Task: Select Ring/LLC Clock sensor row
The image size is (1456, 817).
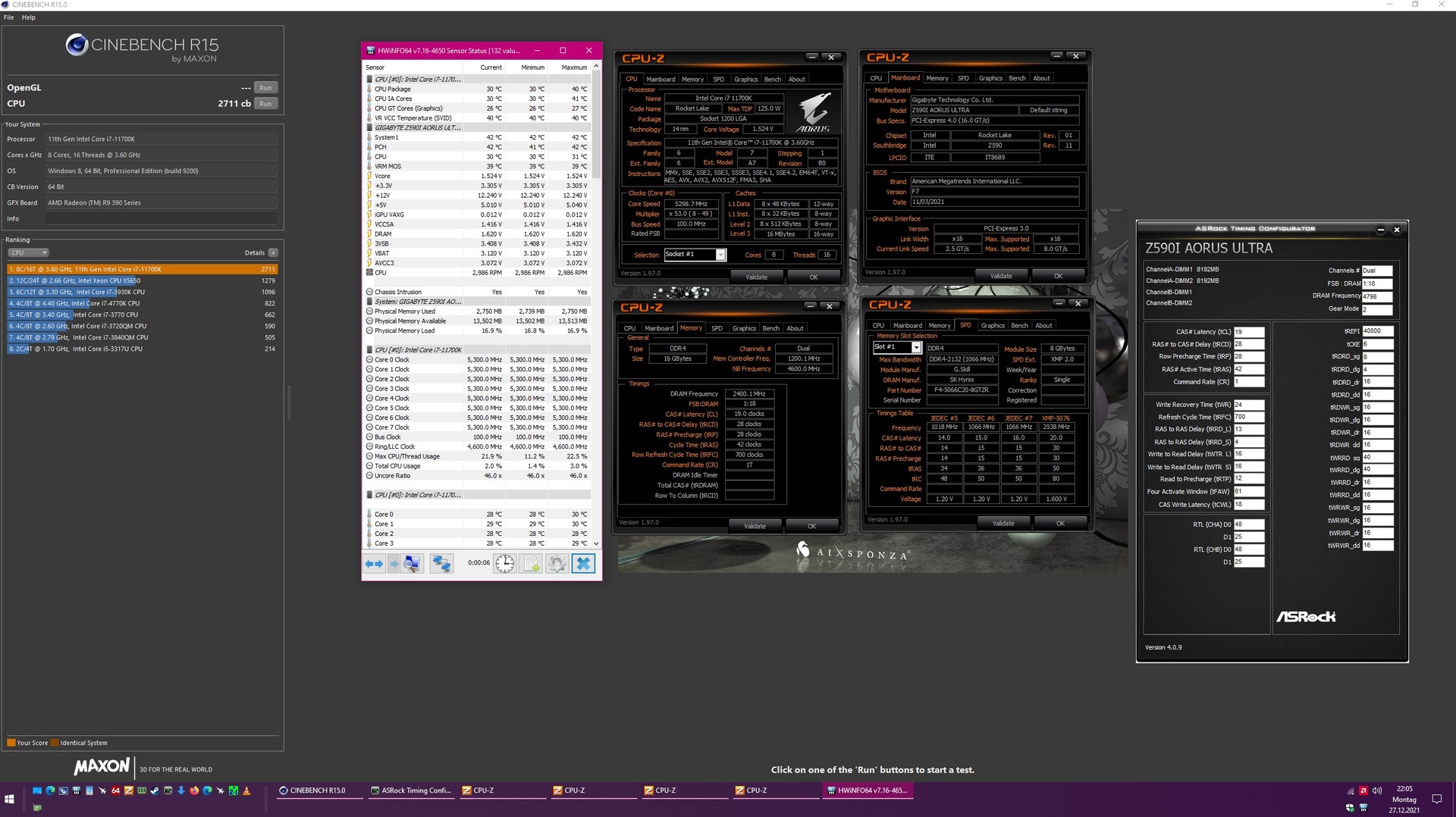Action: coord(477,446)
